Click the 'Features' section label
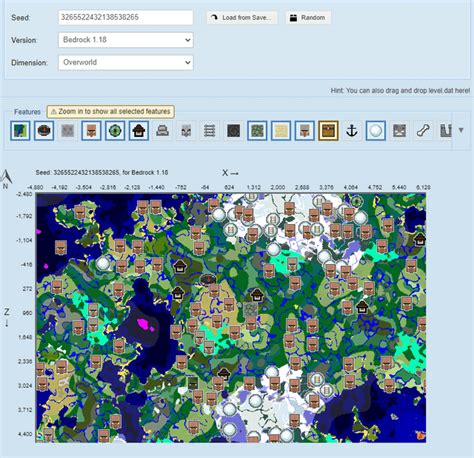Image resolution: width=474 pixels, height=458 pixels. [27, 112]
